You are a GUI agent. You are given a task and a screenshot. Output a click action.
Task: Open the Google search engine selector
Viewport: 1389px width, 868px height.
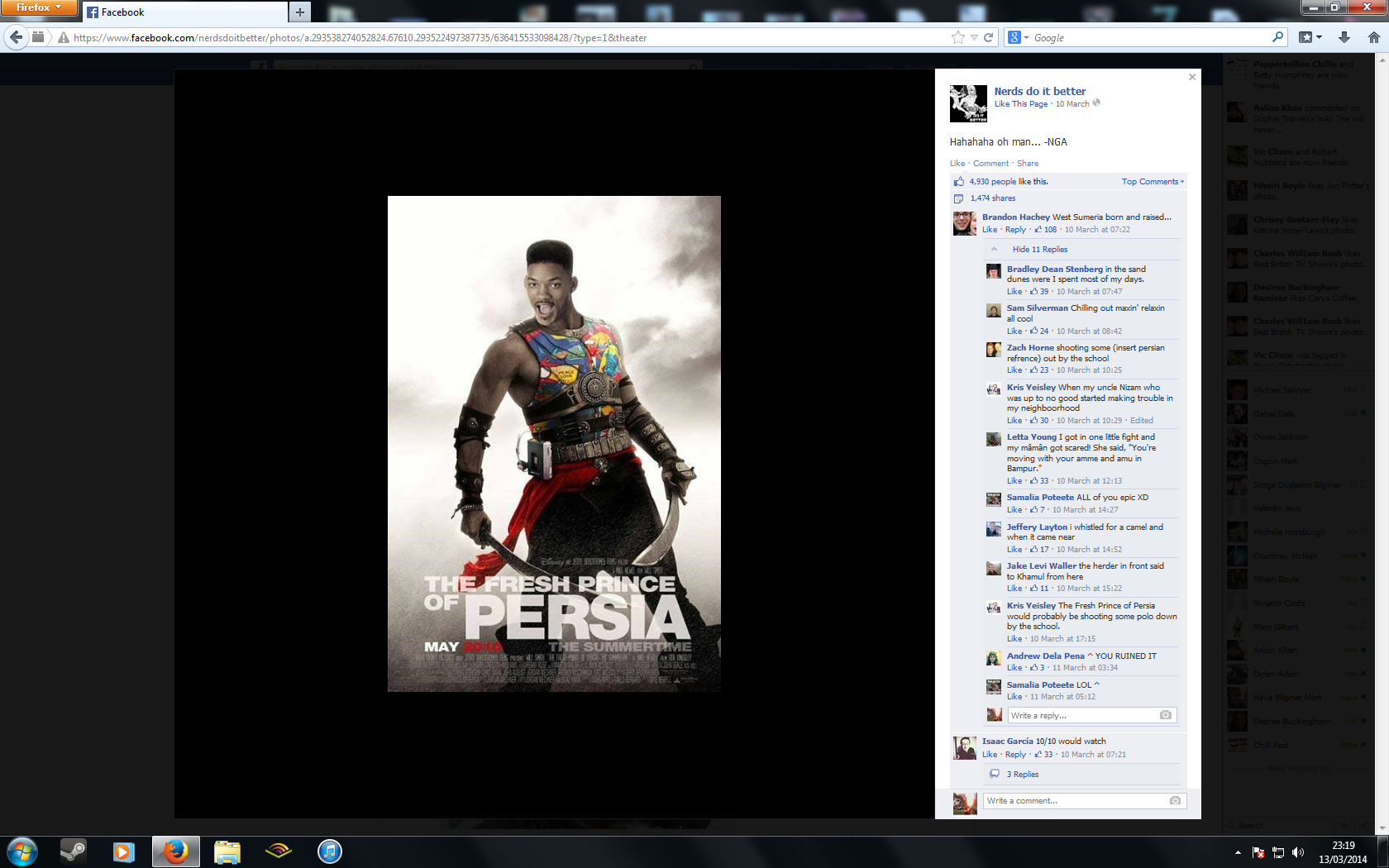pos(1018,37)
